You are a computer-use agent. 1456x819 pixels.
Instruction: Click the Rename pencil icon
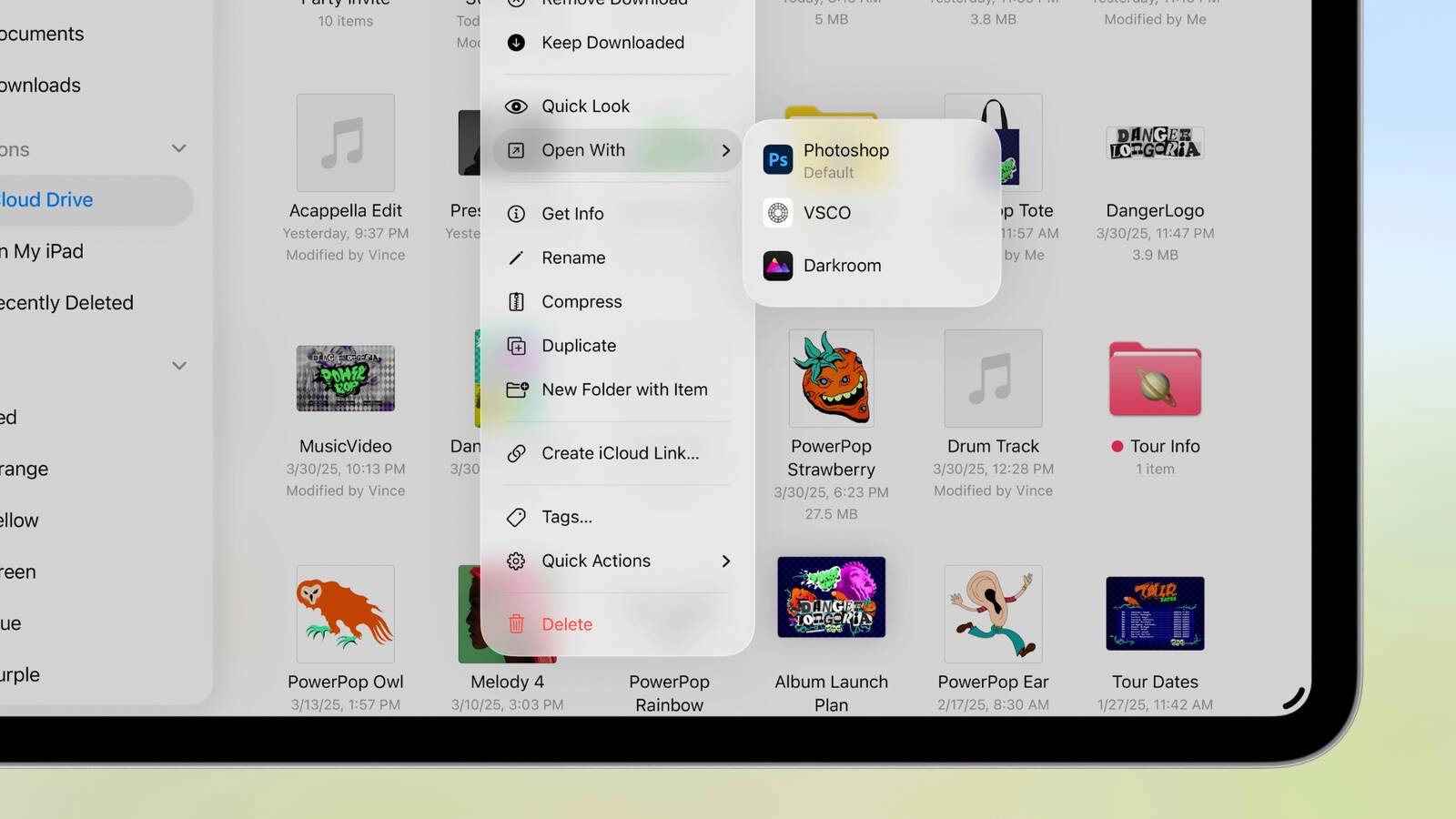517,258
